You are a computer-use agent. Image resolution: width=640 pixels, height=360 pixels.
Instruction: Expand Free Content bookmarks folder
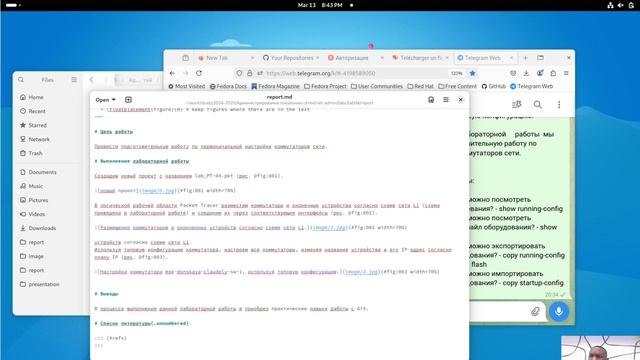[x=457, y=86]
